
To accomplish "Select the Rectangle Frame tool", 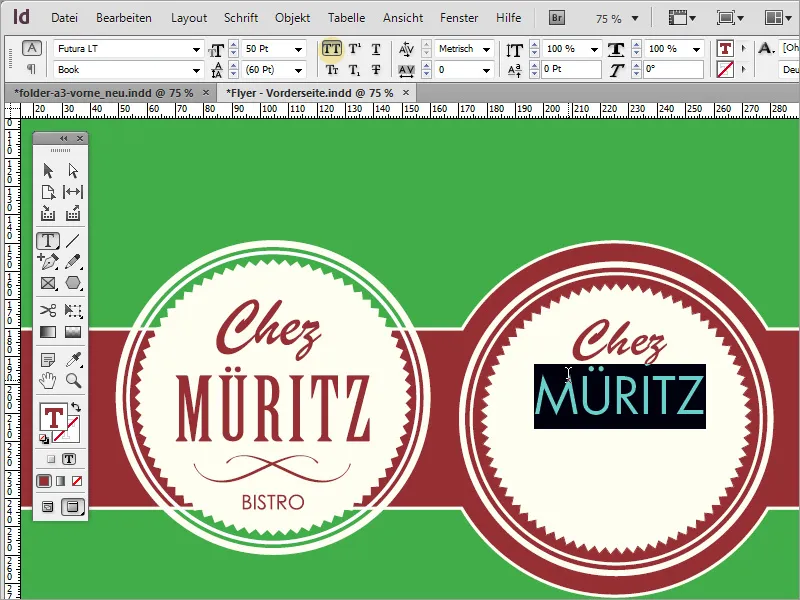I will point(48,283).
